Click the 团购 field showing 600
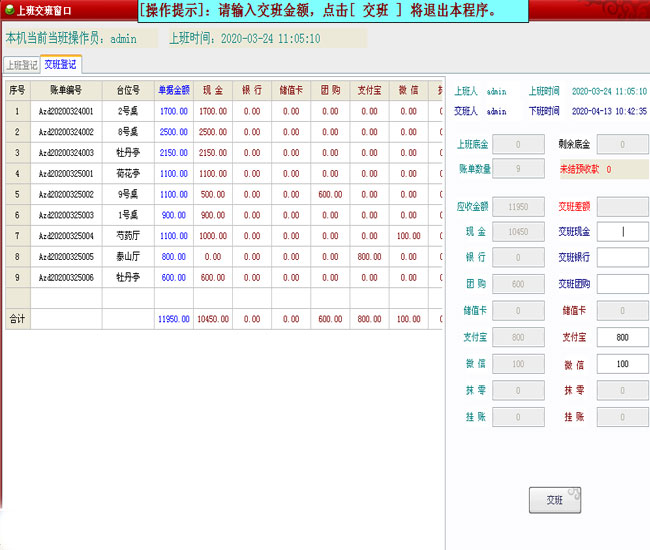This screenshot has height=550, width=650. point(518,284)
